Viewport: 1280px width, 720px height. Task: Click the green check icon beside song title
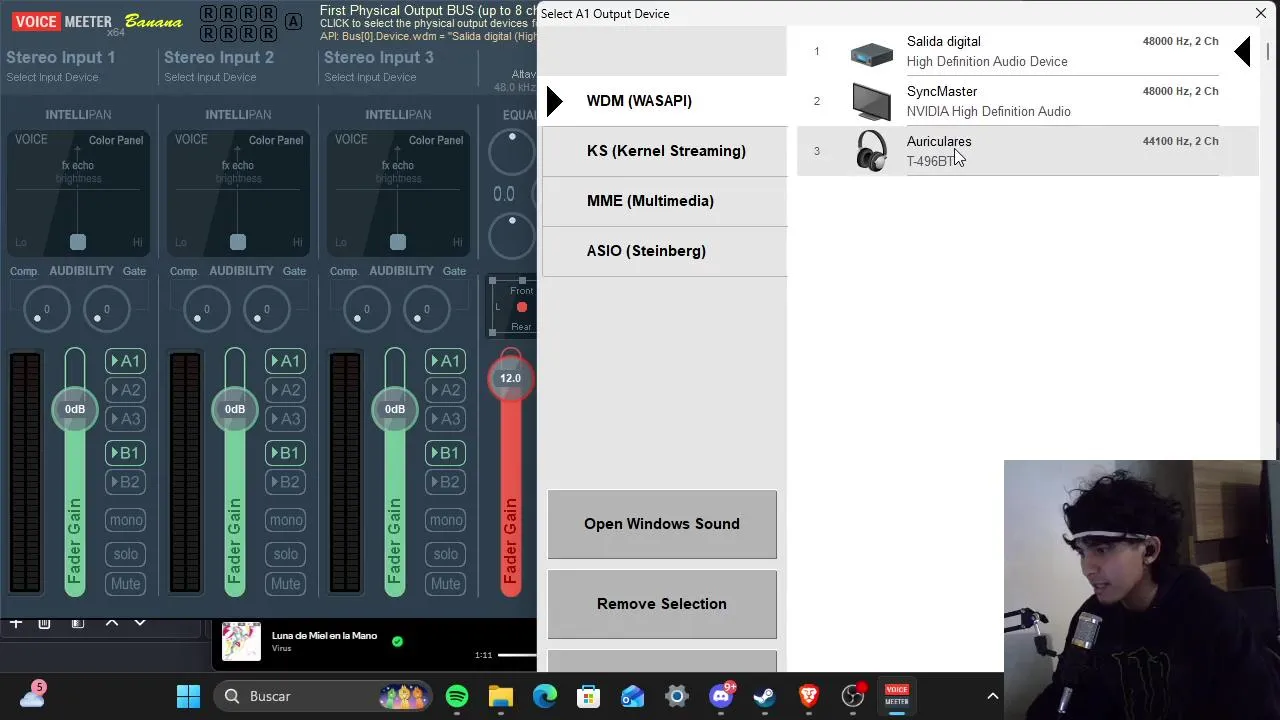(x=397, y=641)
